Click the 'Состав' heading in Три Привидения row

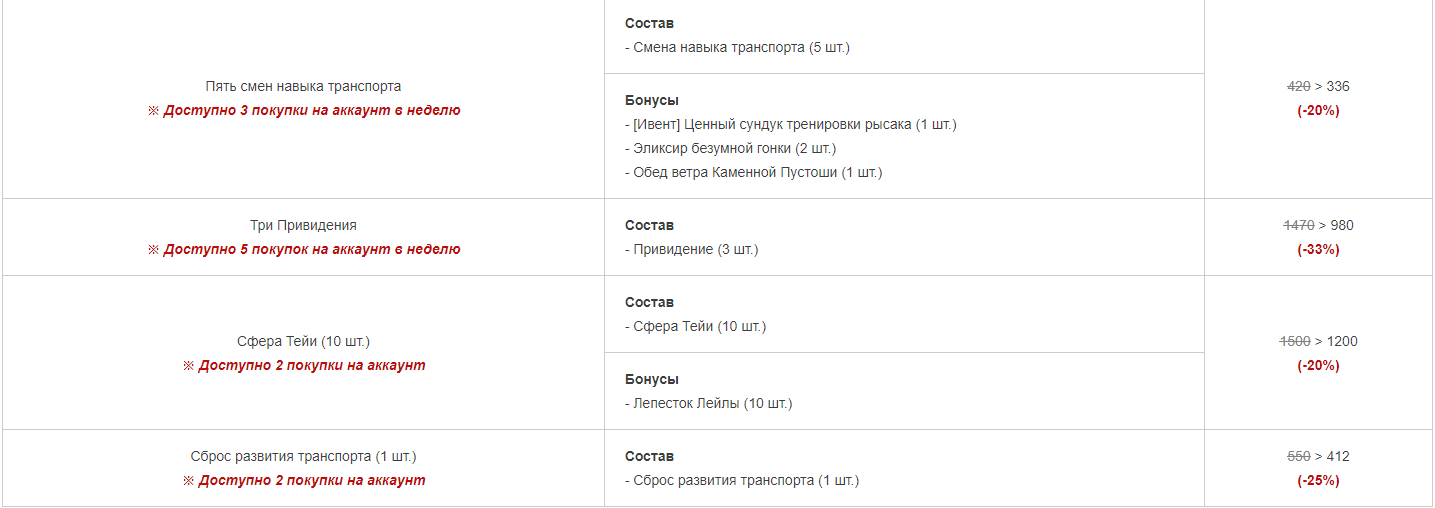(650, 225)
